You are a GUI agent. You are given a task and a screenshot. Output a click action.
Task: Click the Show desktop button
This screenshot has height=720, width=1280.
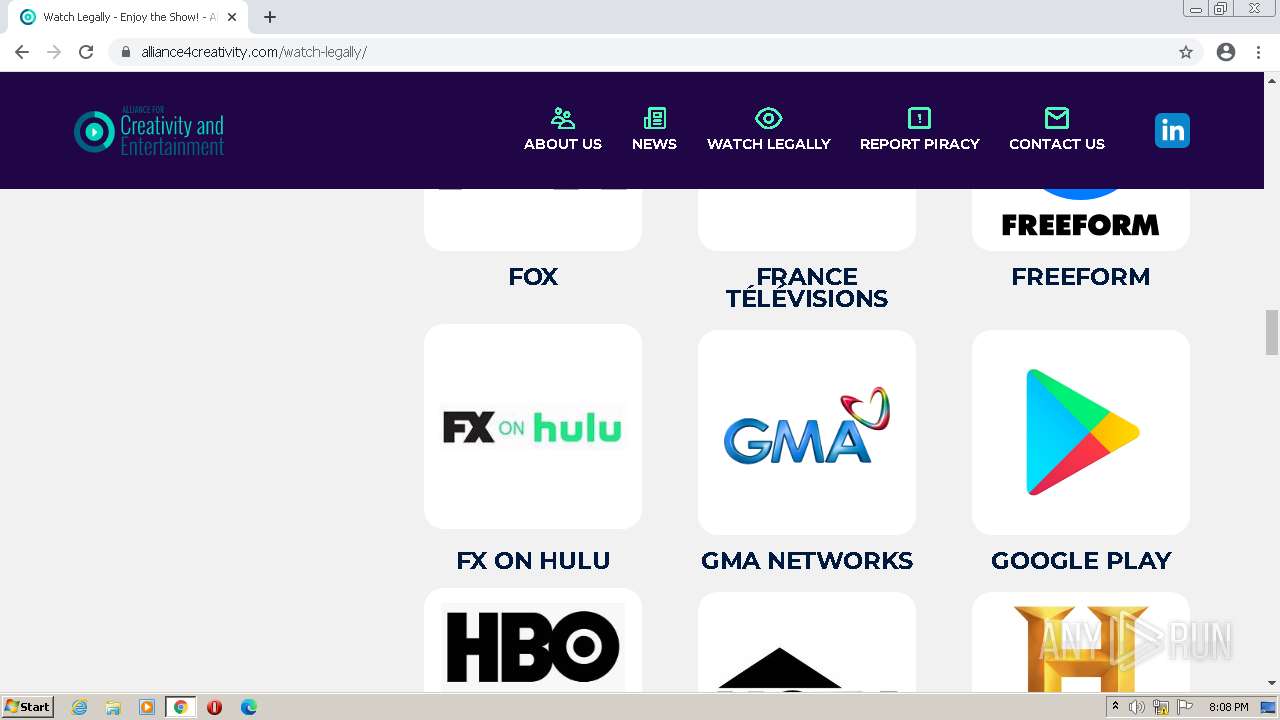click(x=1268, y=707)
